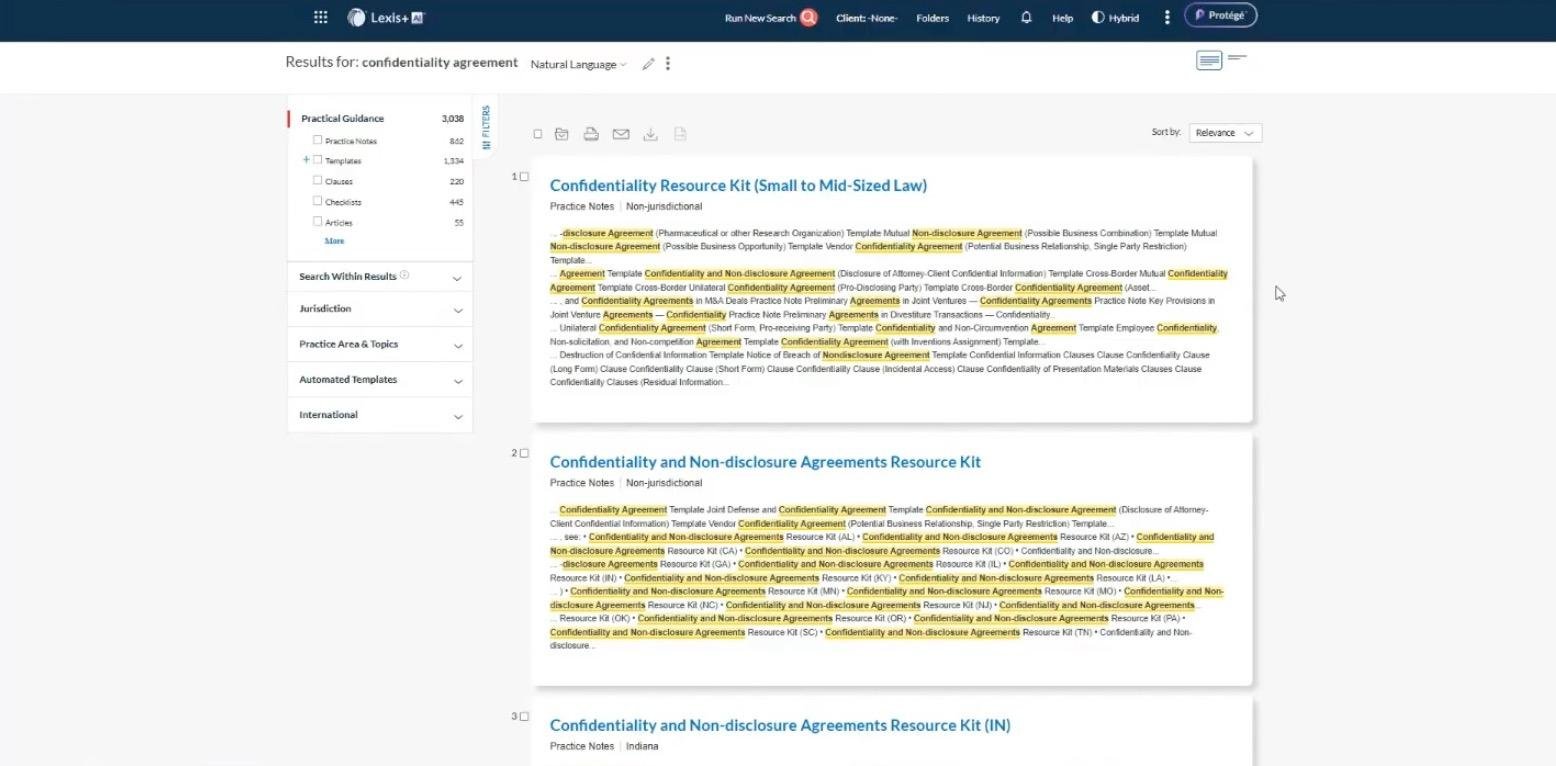Viewport: 1556px width, 766px height.
Task: Open Folders in the top navigation
Action: click(932, 18)
